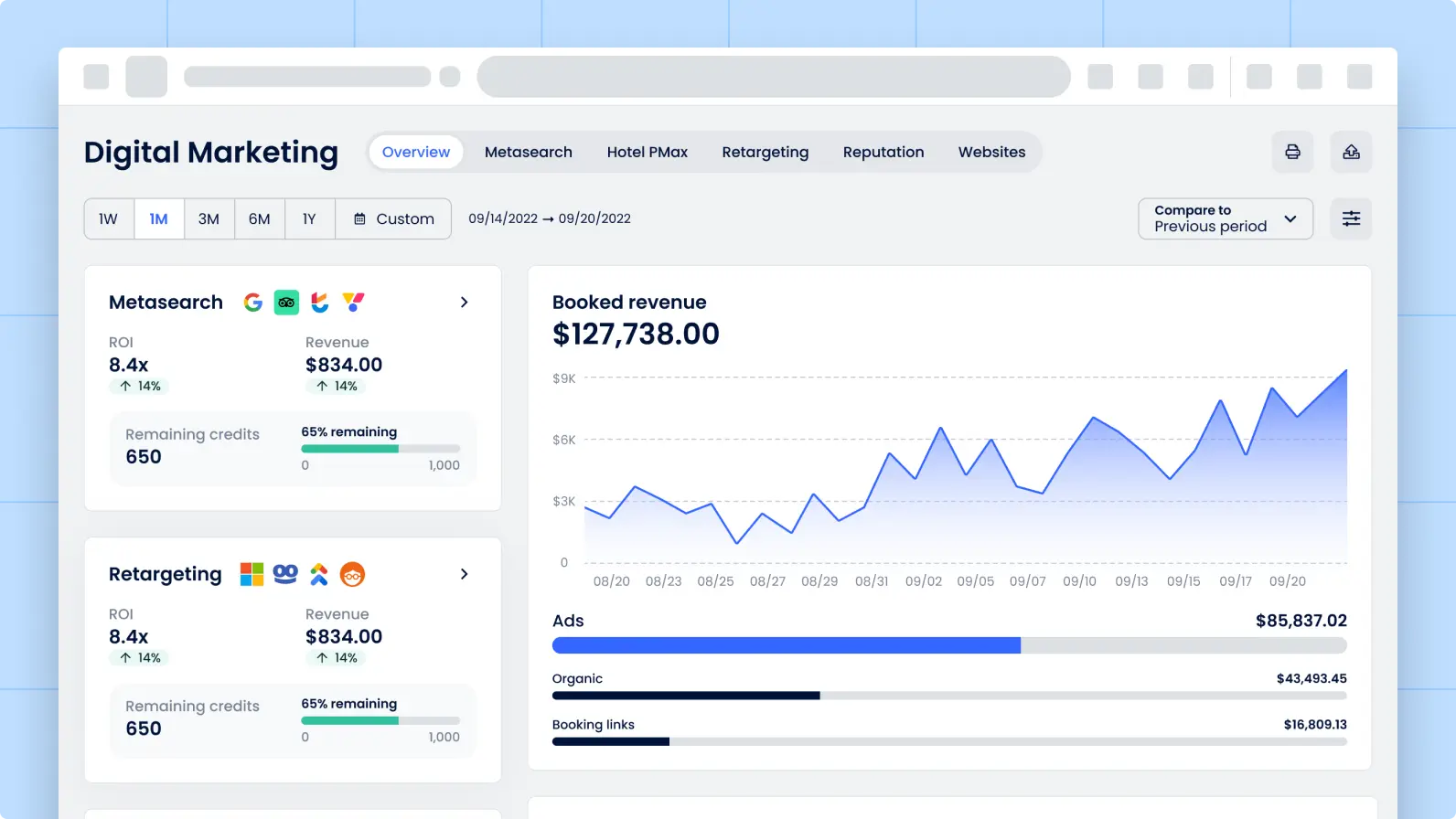This screenshot has height=819, width=1456.
Task: Select the 1W time range
Action: (x=109, y=219)
